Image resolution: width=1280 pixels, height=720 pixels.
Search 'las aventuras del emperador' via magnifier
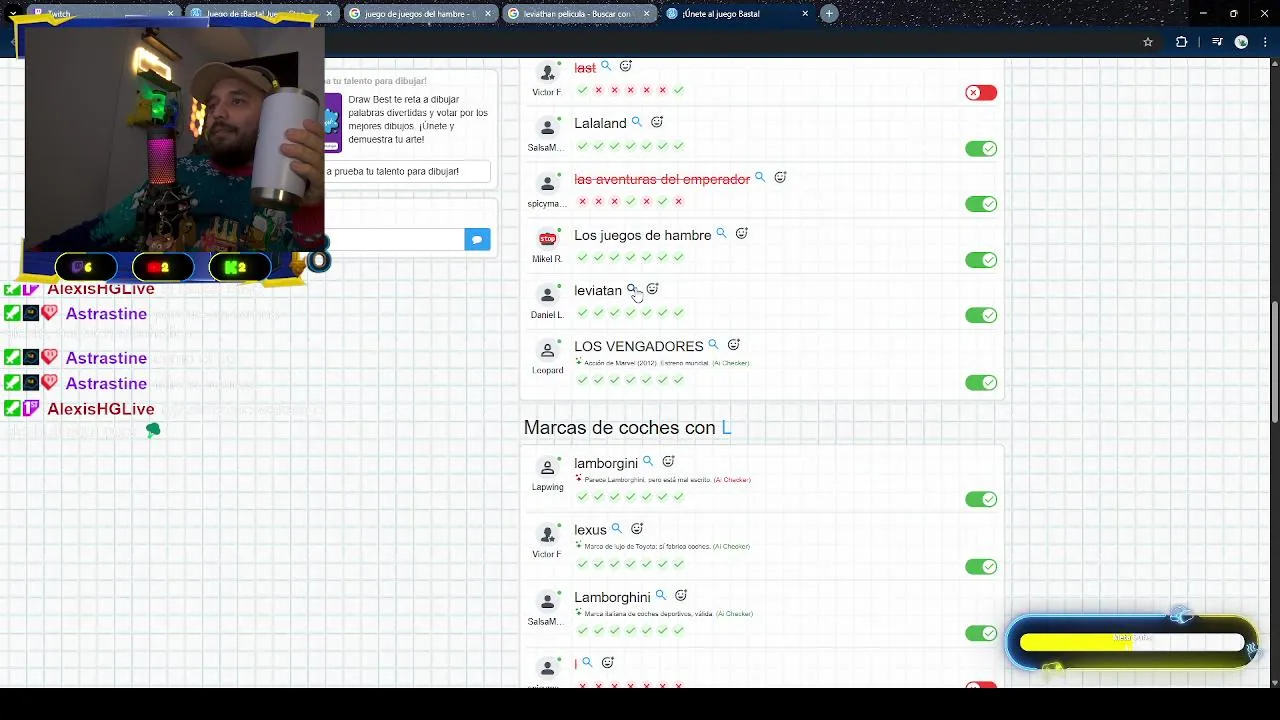pos(760,177)
